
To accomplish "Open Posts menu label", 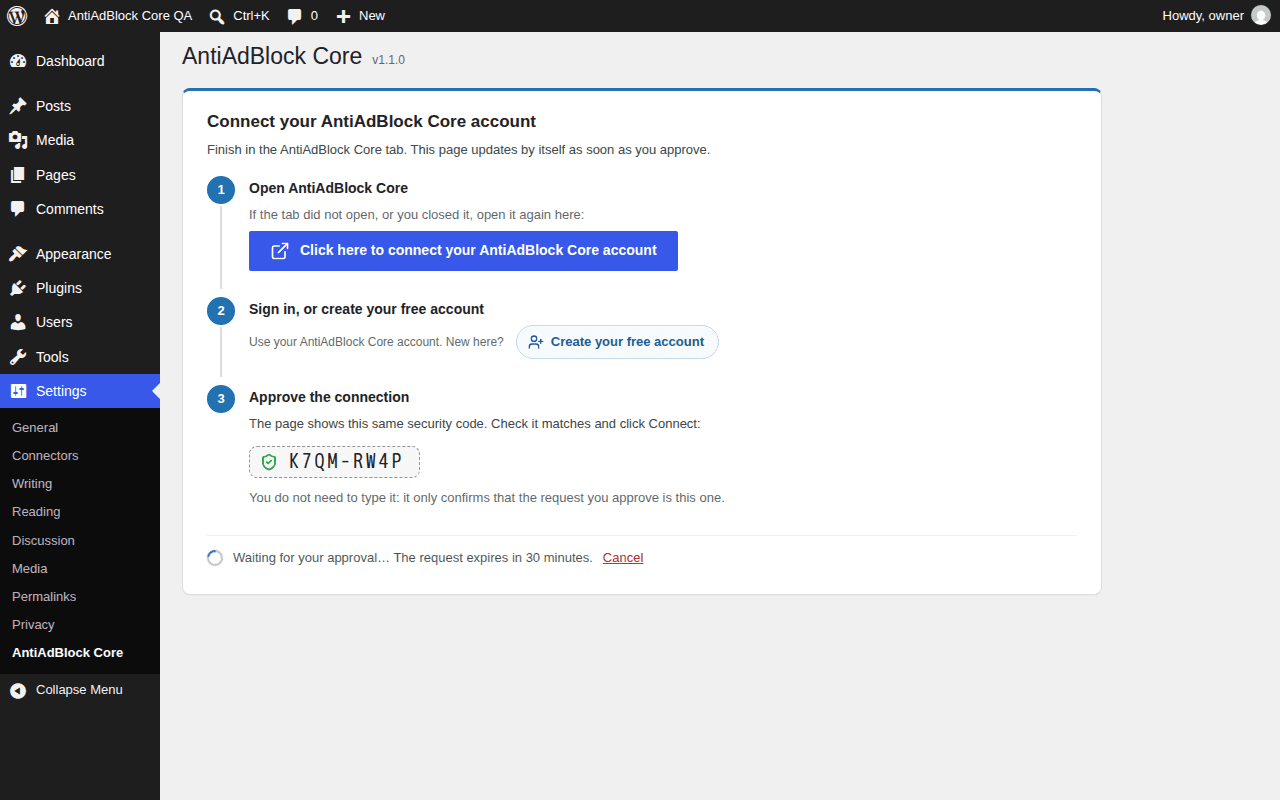I will coord(53,106).
